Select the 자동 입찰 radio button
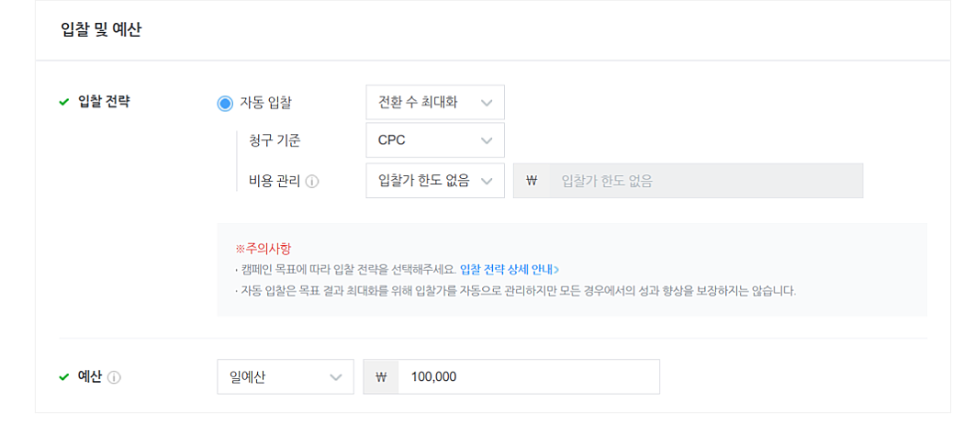979x441 pixels. pyautogui.click(x=225, y=103)
